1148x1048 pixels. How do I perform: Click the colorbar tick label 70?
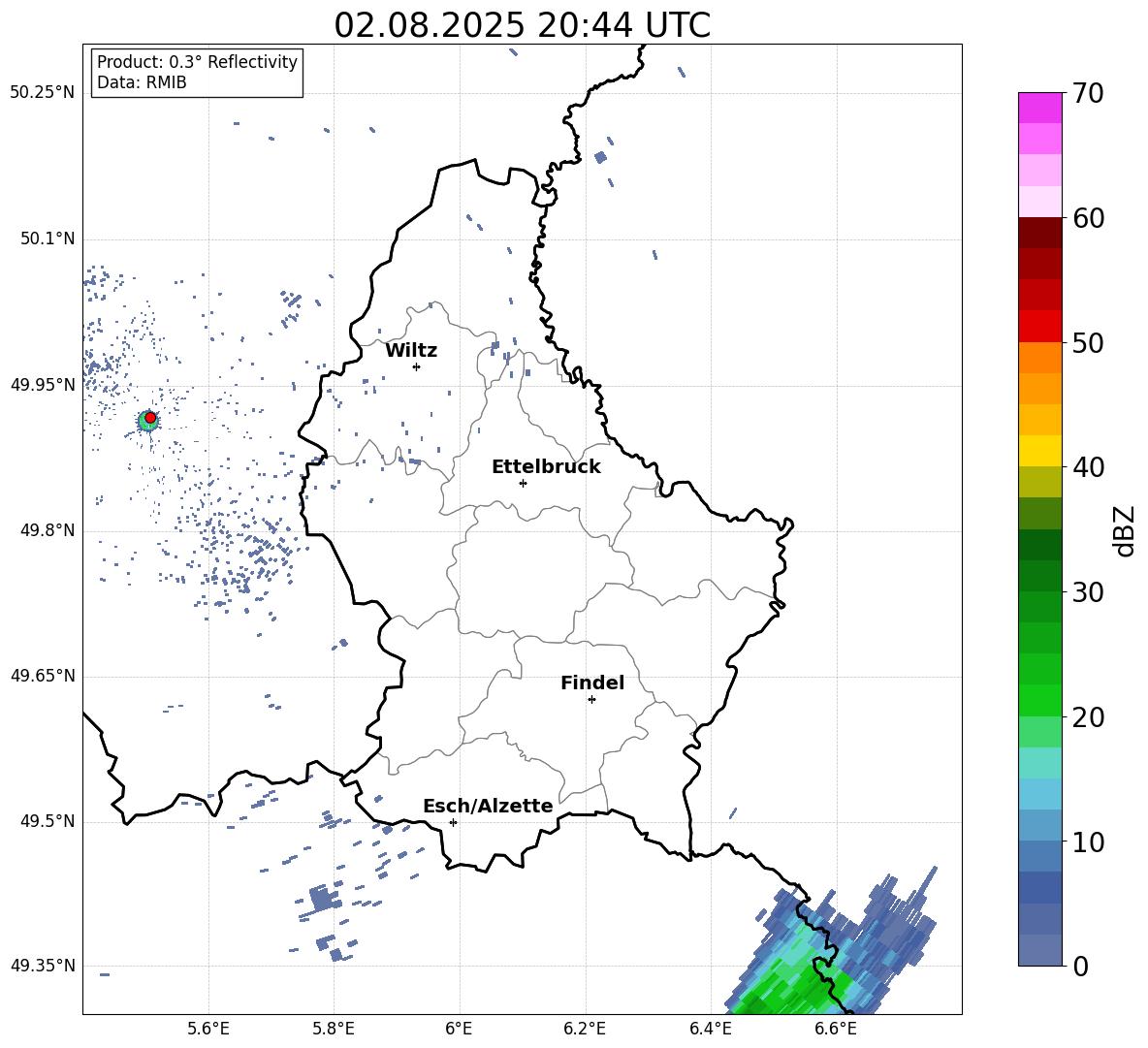tap(1088, 94)
